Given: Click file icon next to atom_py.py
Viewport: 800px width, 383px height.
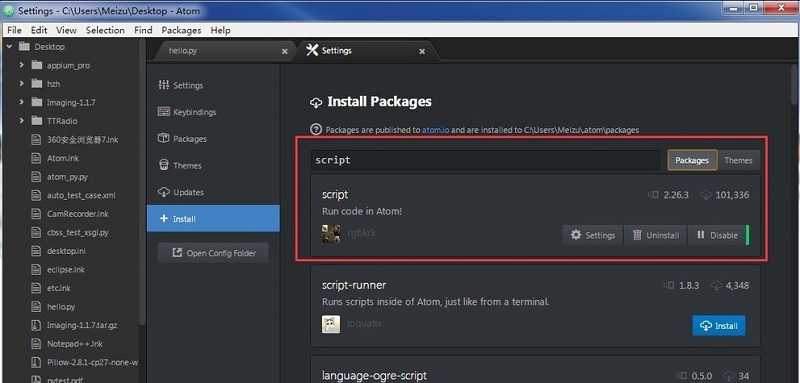Looking at the screenshot, I should tap(36, 176).
